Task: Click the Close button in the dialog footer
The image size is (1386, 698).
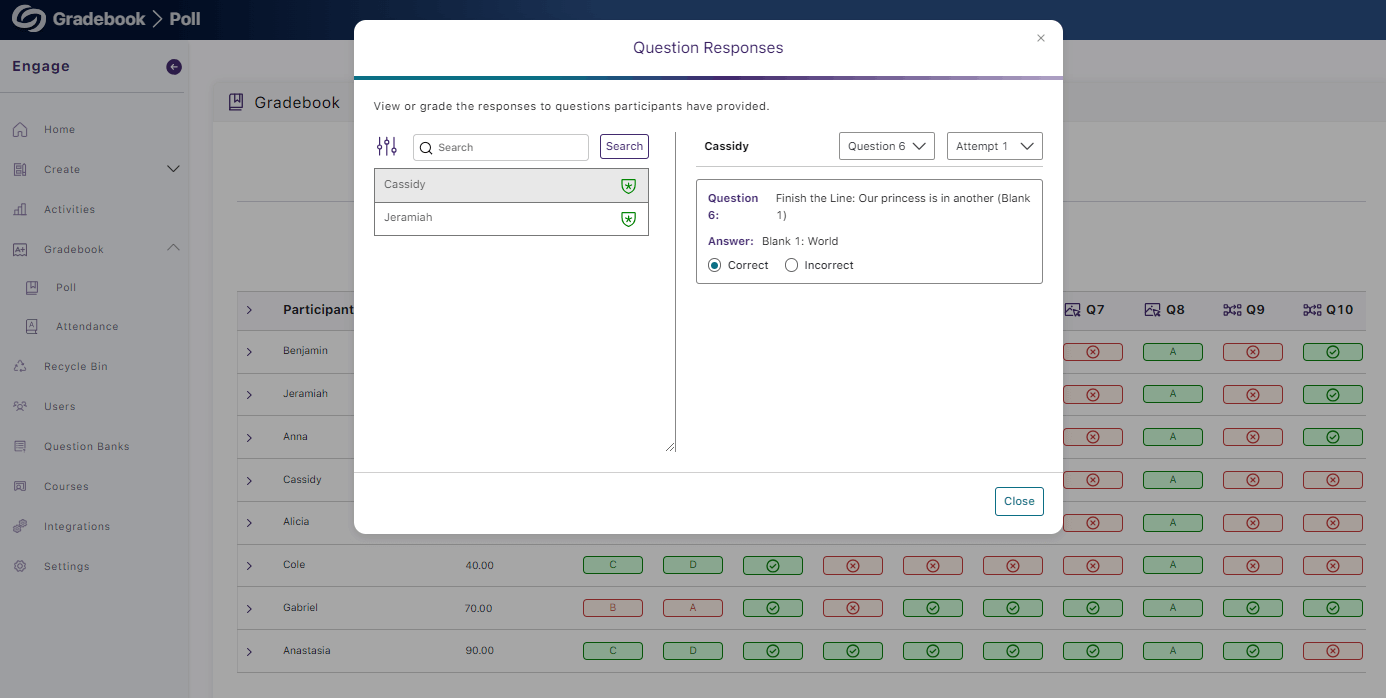Action: pyautogui.click(x=1019, y=502)
